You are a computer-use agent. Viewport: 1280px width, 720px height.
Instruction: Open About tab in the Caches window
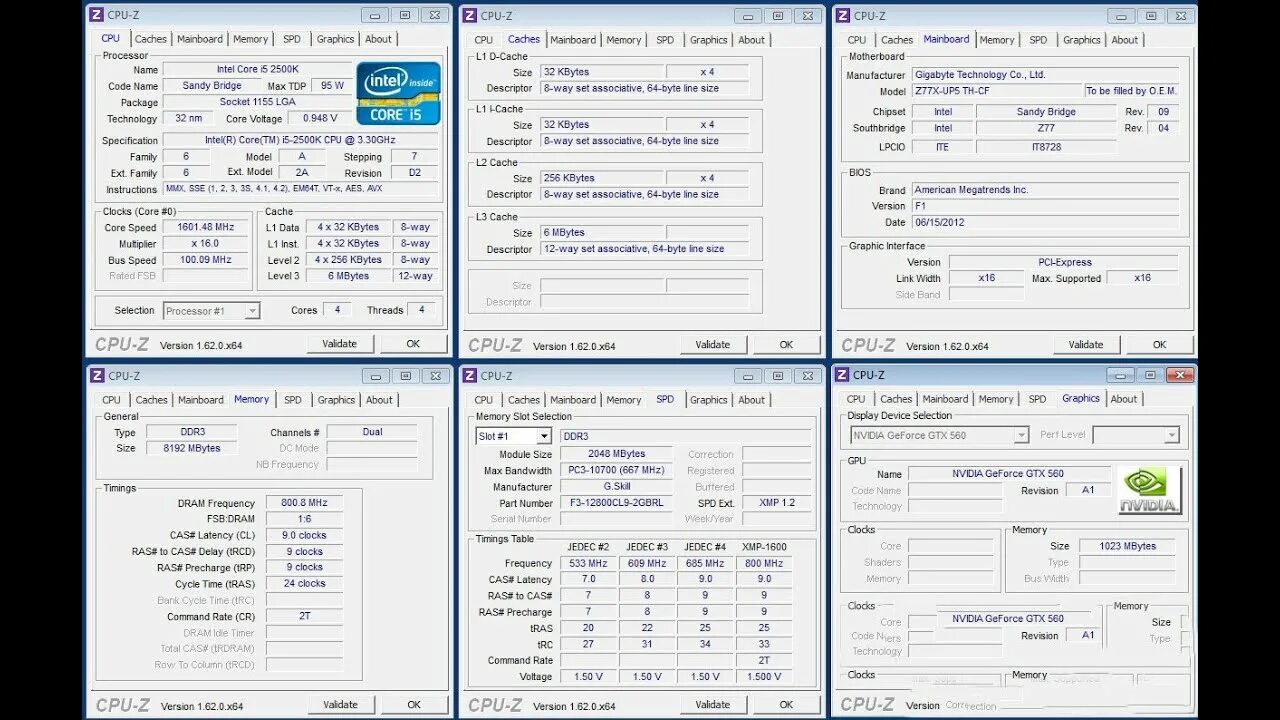point(752,40)
